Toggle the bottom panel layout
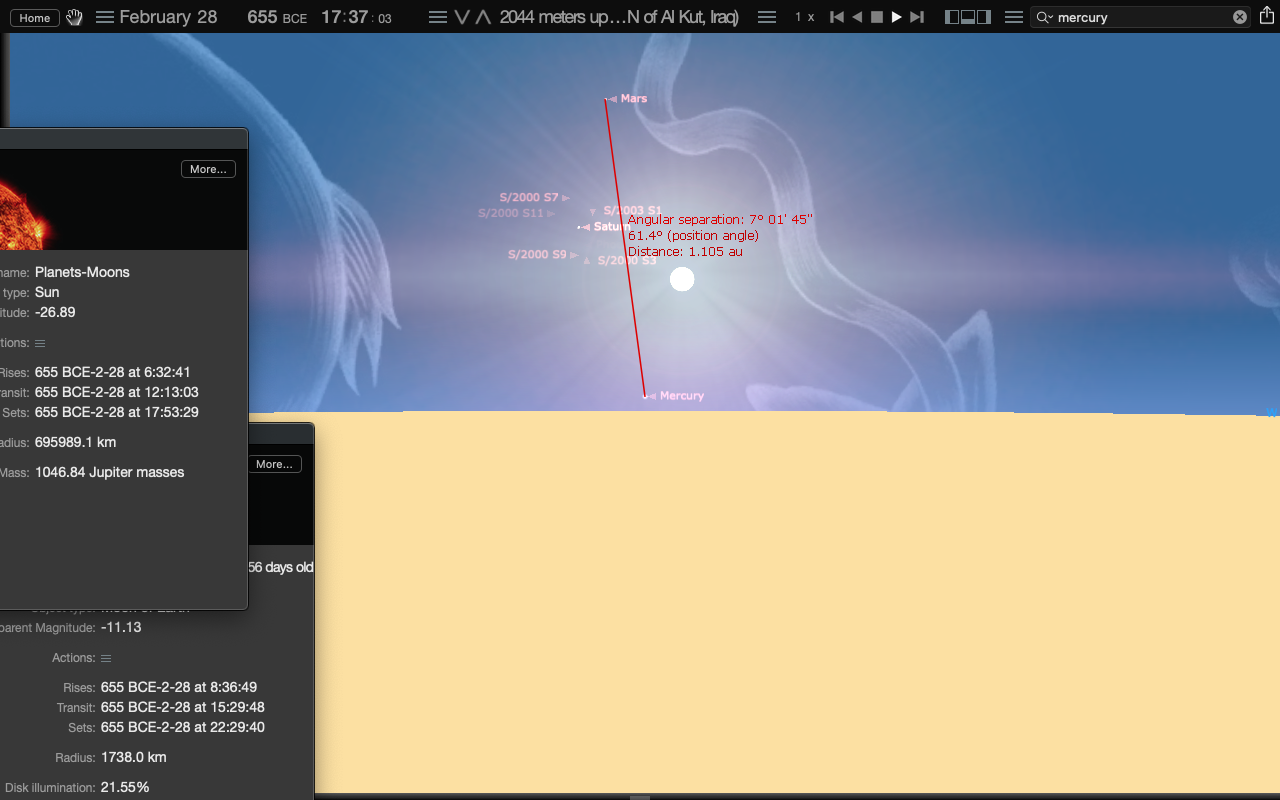The width and height of the screenshot is (1280, 800). tap(968, 17)
